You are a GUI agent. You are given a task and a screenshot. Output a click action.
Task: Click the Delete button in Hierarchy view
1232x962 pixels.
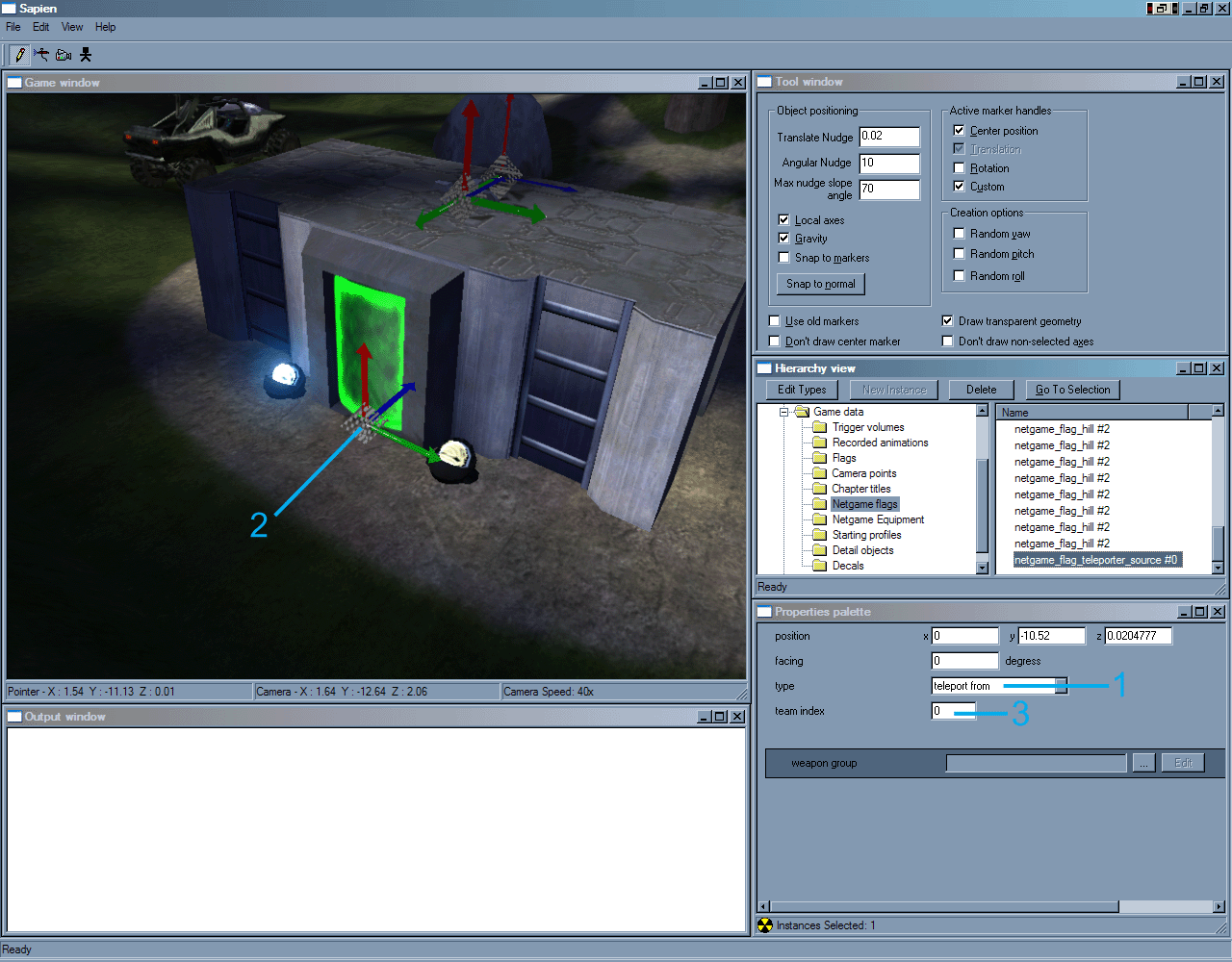(982, 390)
